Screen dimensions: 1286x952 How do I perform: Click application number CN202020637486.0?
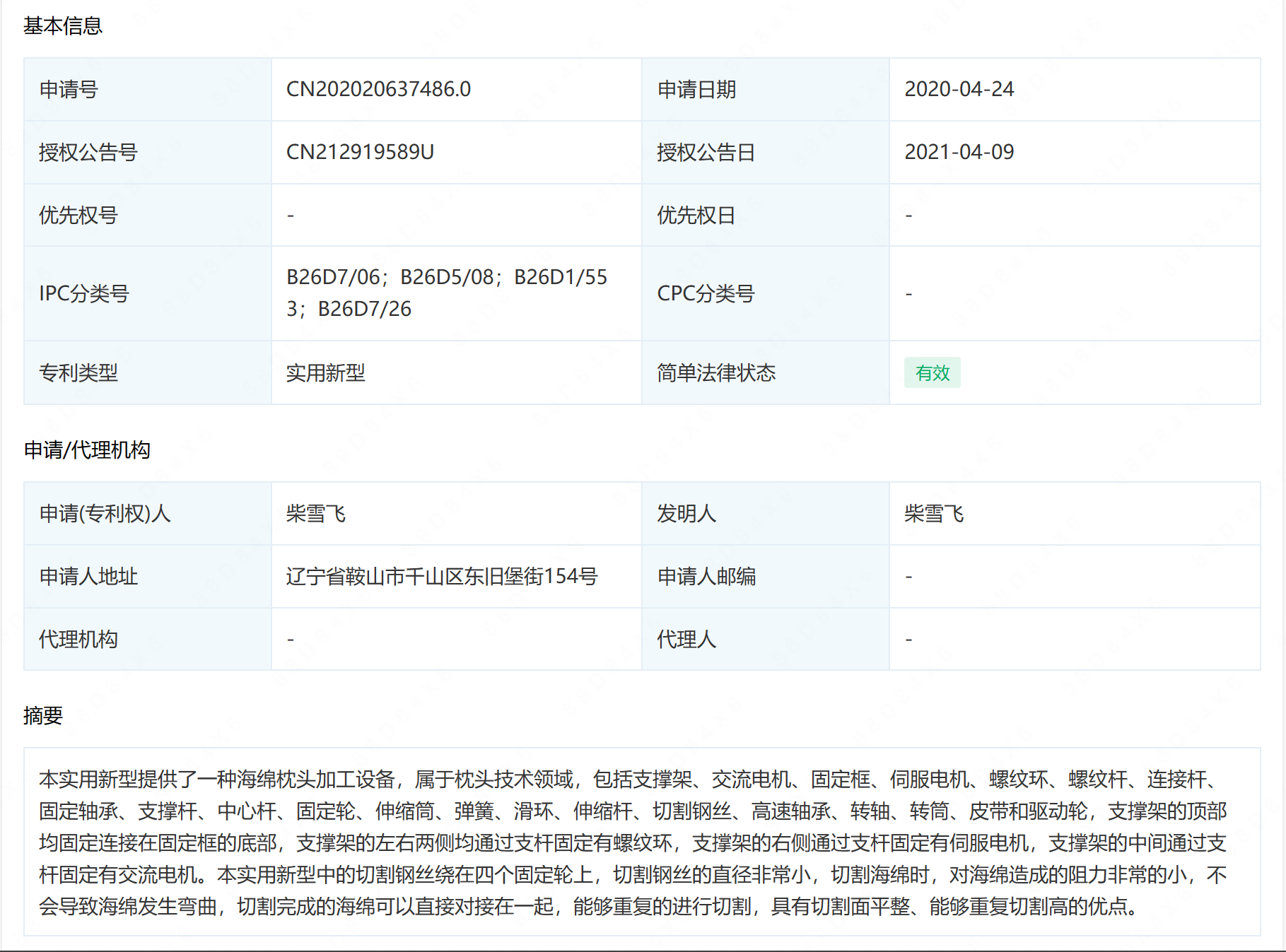click(378, 90)
